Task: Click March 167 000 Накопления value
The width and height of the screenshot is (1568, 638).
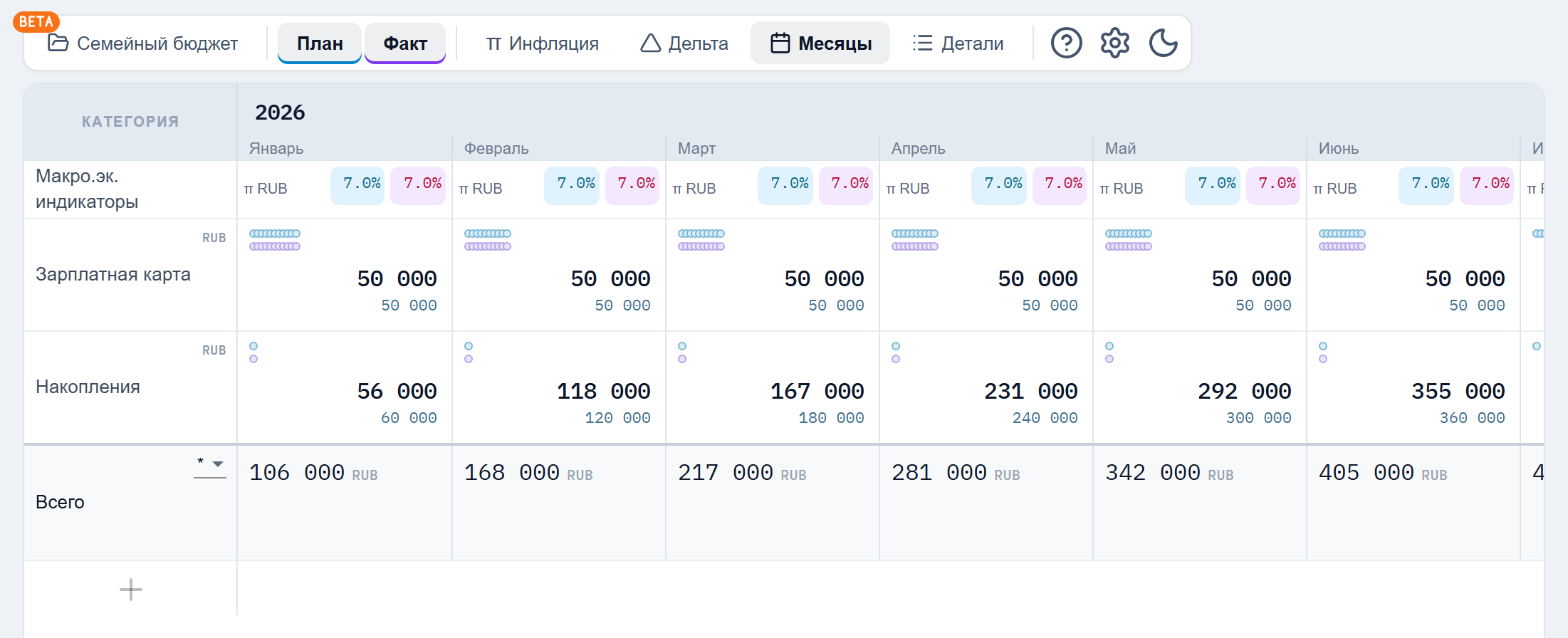Action: [817, 391]
